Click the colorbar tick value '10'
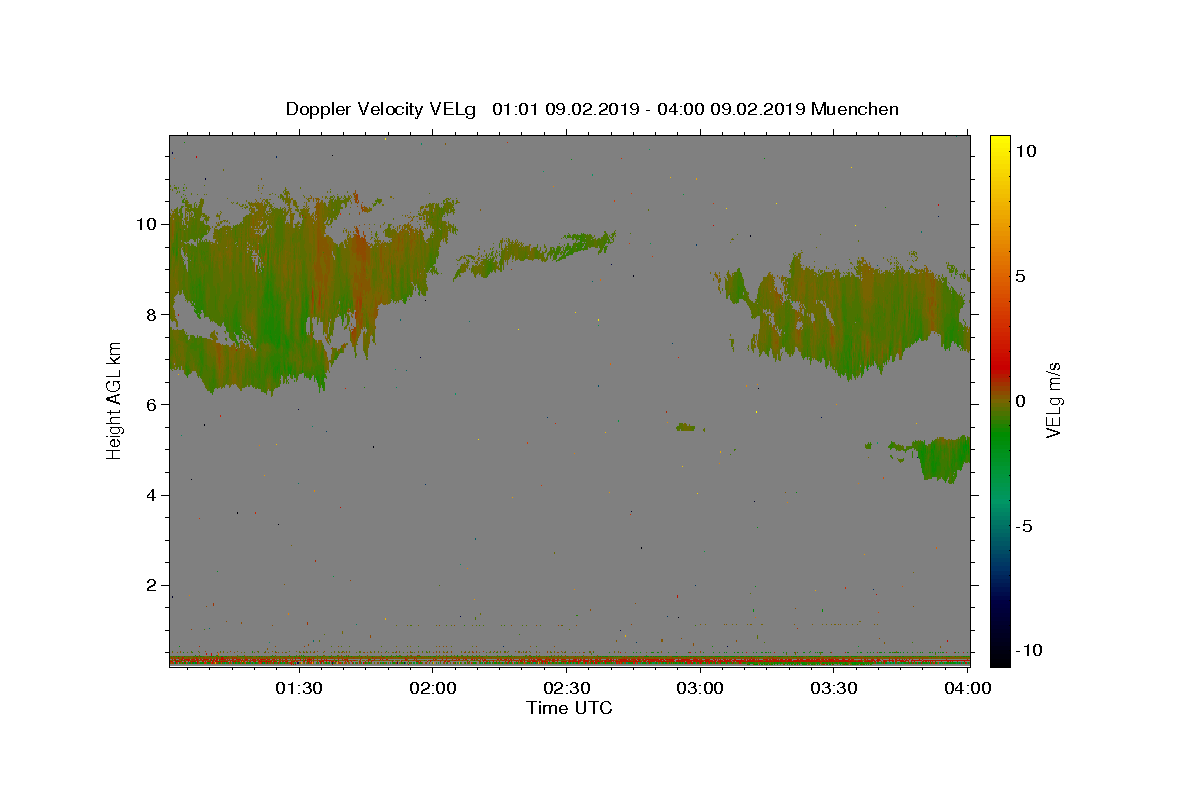Viewport: 1200px width, 800px height. point(1026,150)
